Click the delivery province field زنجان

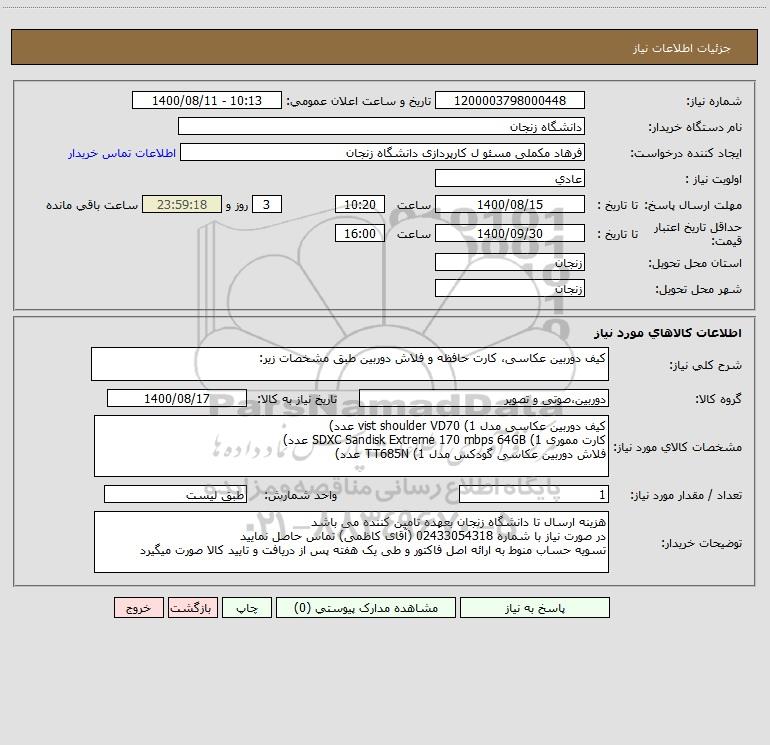click(510, 262)
